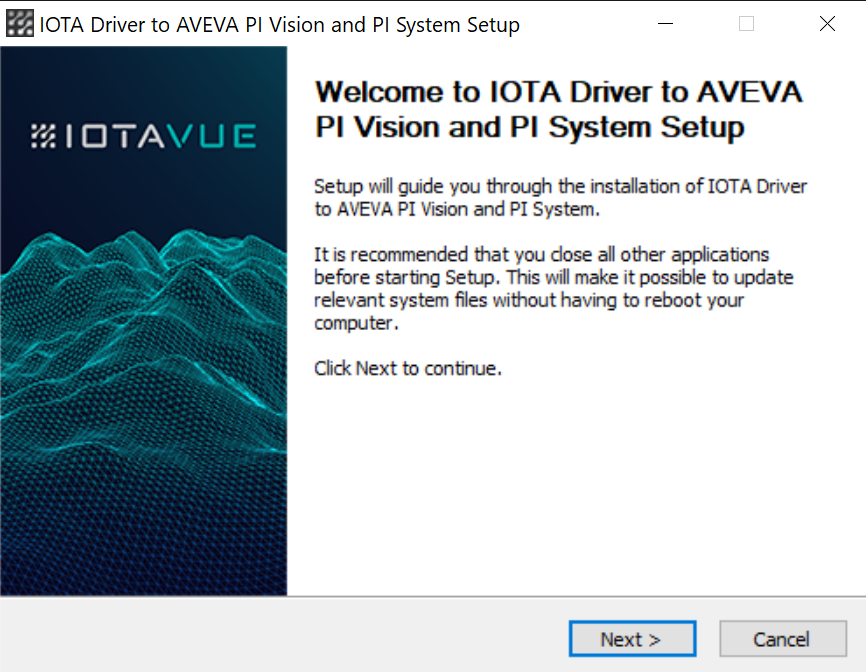Viewport: 866px width, 672px height.
Task: Click the window title text in title bar
Action: coord(279,25)
